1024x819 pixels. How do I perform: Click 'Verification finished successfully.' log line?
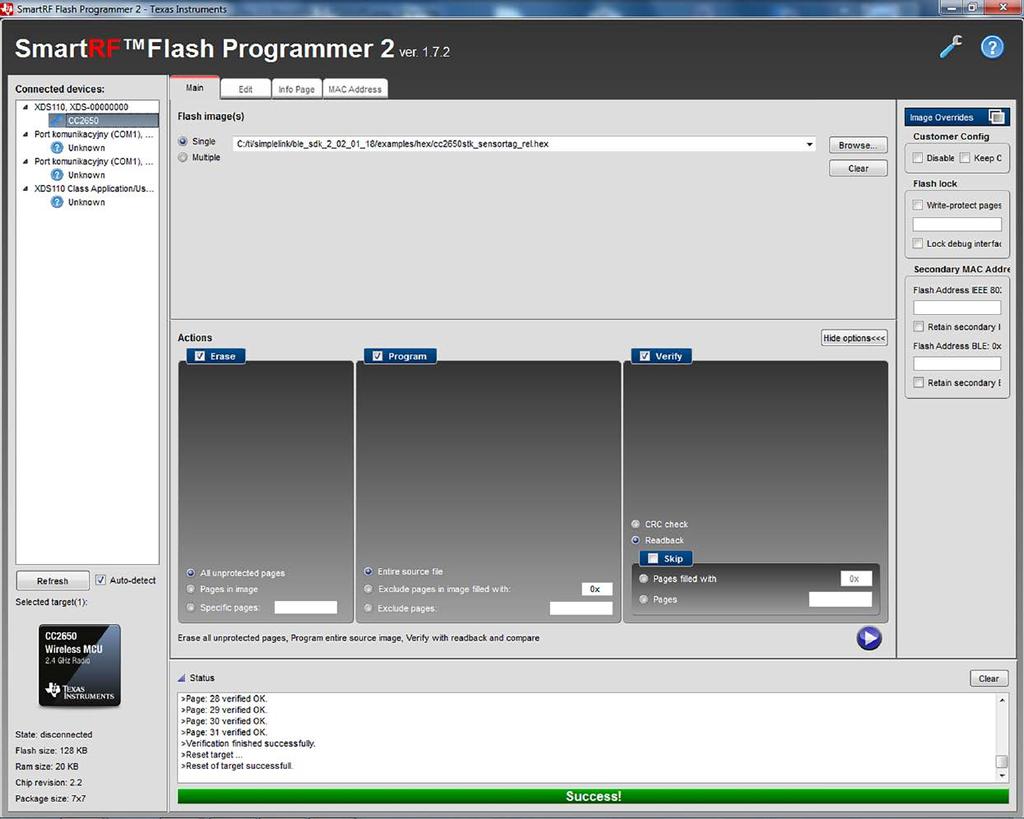click(x=248, y=743)
